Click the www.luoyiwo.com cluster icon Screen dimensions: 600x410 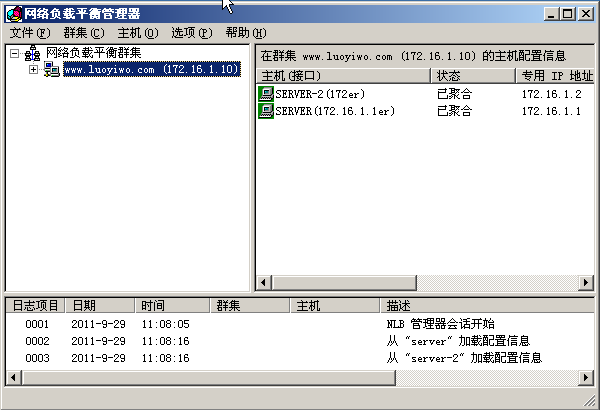[52, 69]
